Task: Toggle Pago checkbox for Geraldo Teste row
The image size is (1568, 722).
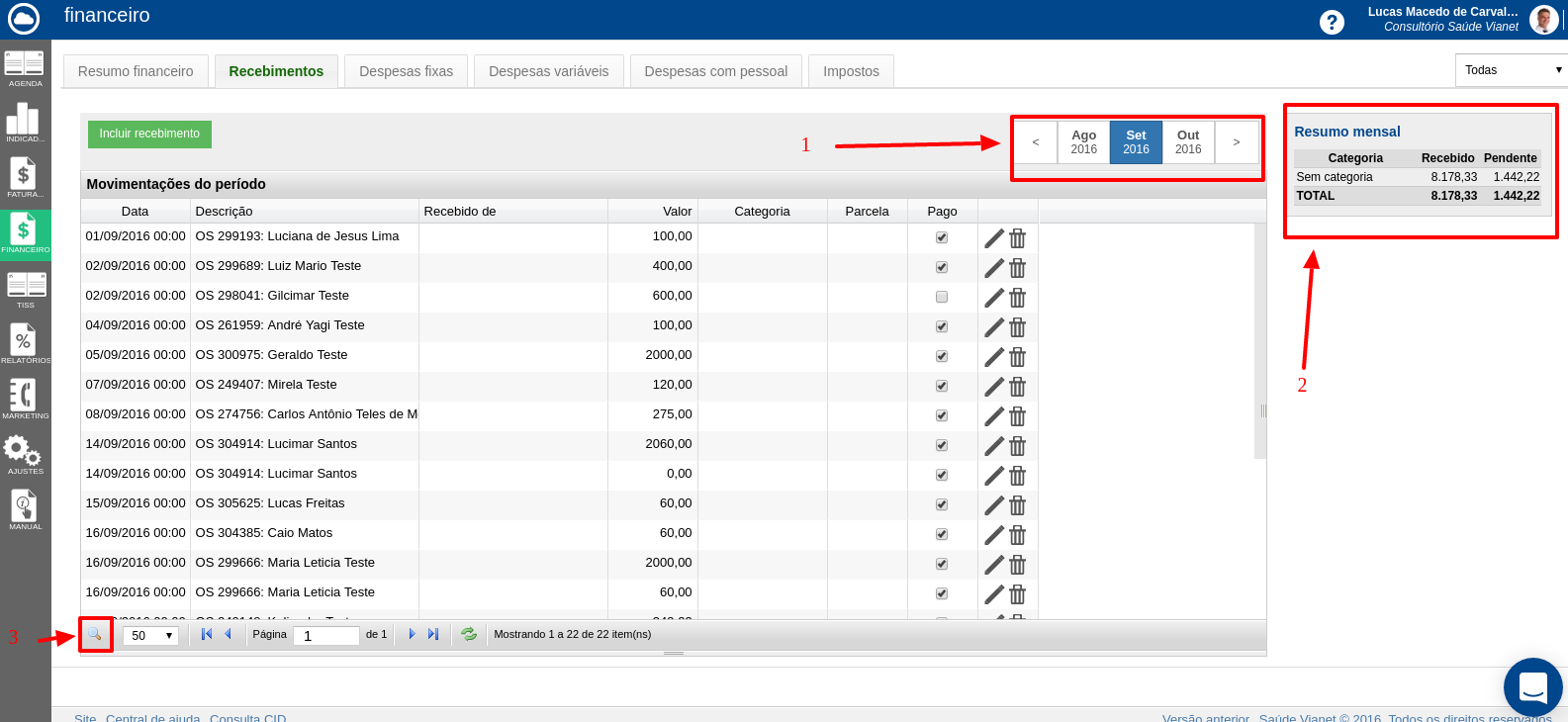Action: point(942,356)
